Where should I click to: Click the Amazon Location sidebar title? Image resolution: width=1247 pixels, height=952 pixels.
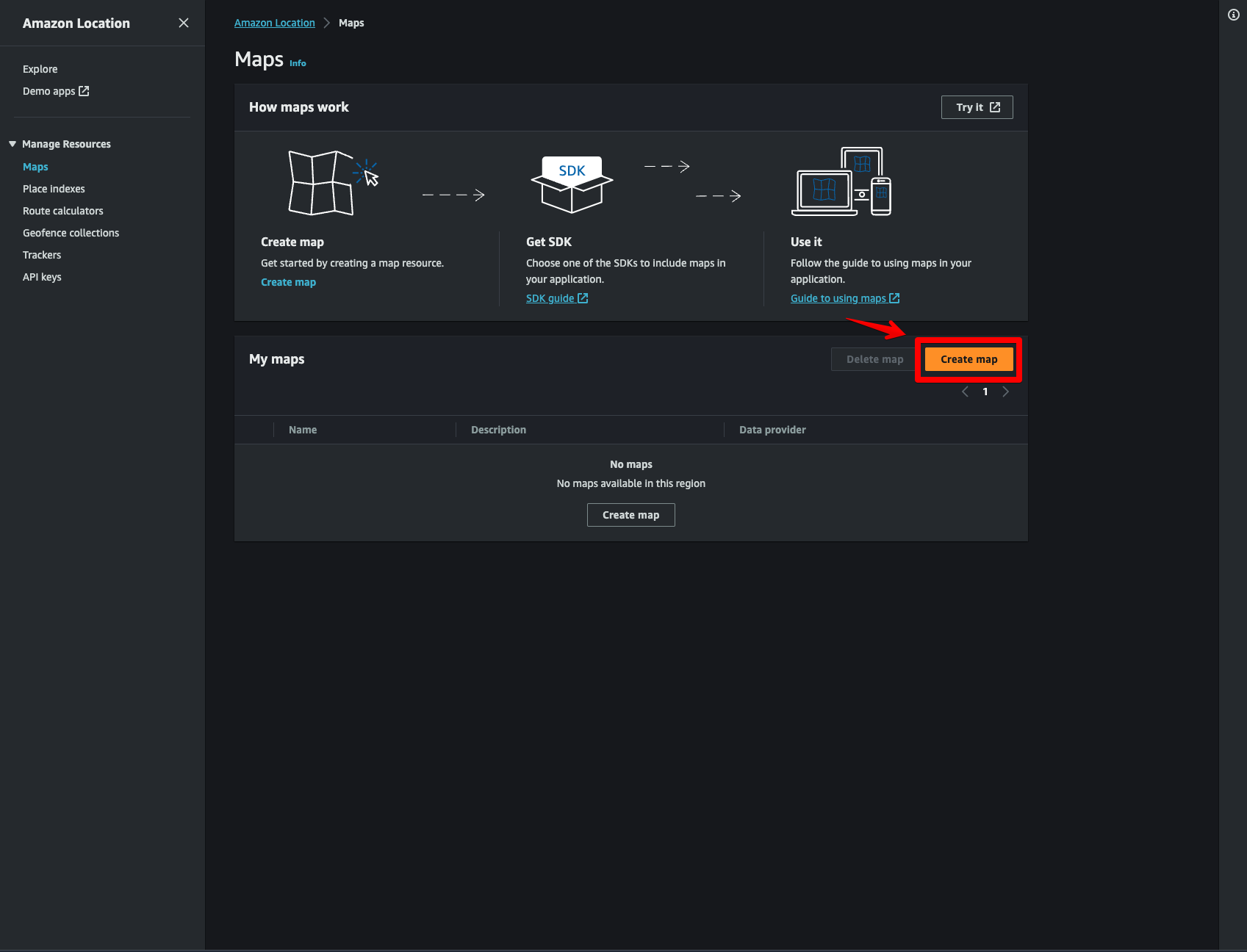76,23
